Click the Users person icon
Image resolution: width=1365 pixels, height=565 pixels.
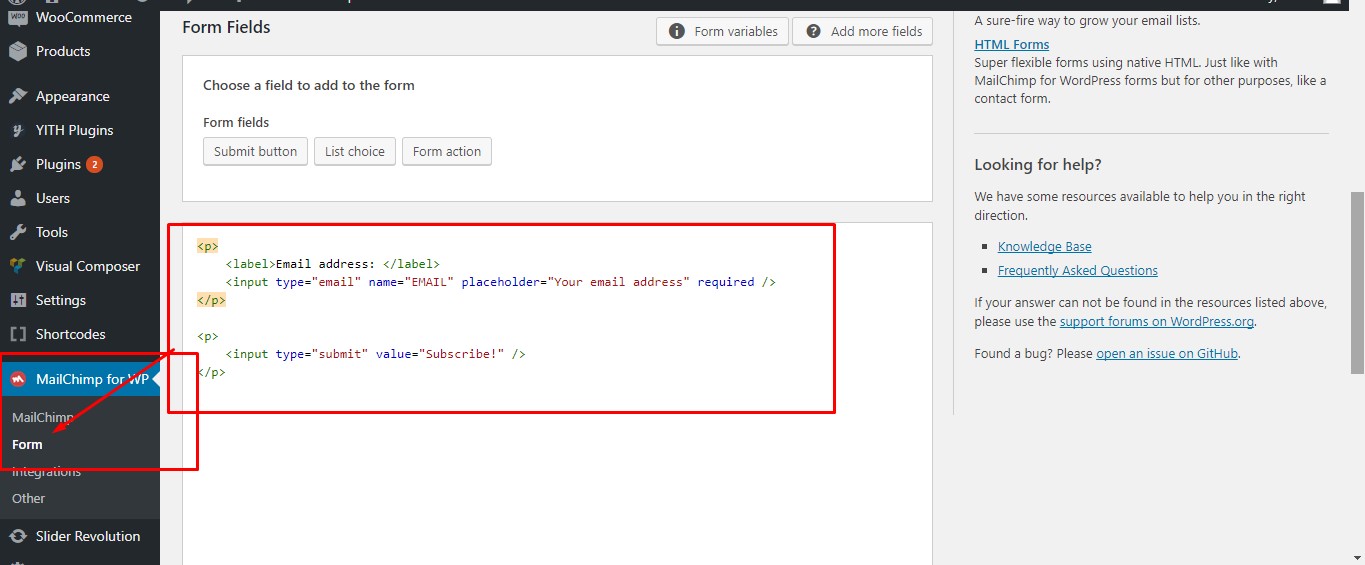(17, 199)
